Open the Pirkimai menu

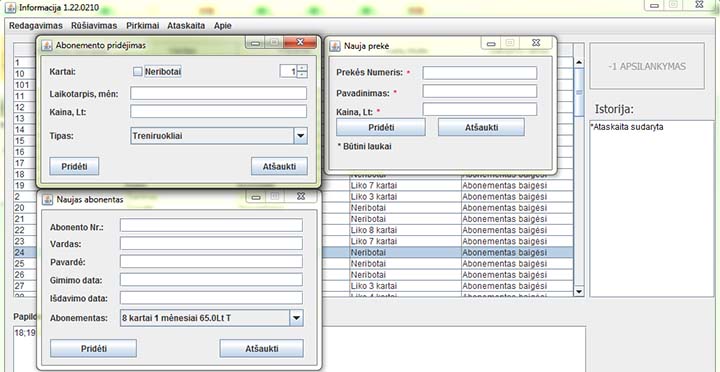point(143,26)
